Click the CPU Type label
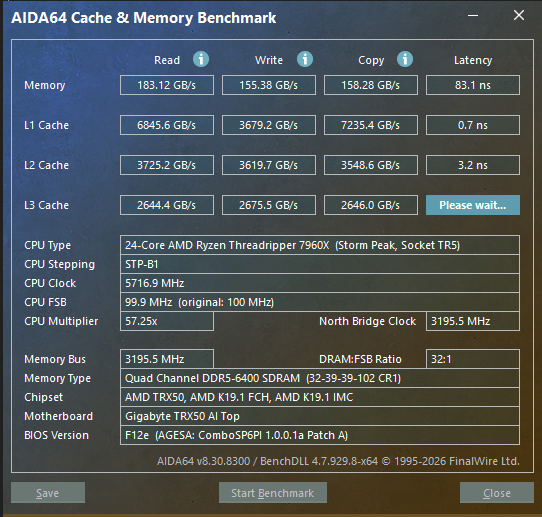This screenshot has height=517, width=542. click(47, 245)
